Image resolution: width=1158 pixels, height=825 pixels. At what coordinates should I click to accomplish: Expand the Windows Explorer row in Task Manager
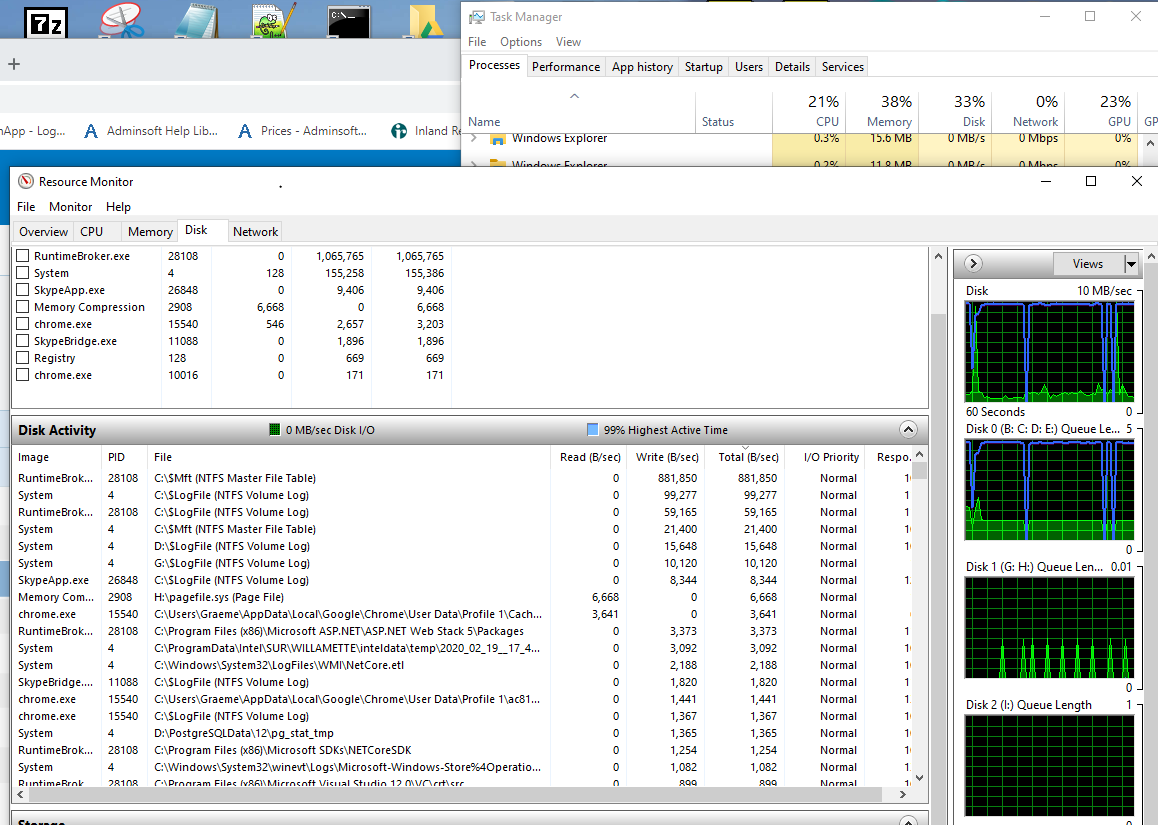tap(474, 138)
